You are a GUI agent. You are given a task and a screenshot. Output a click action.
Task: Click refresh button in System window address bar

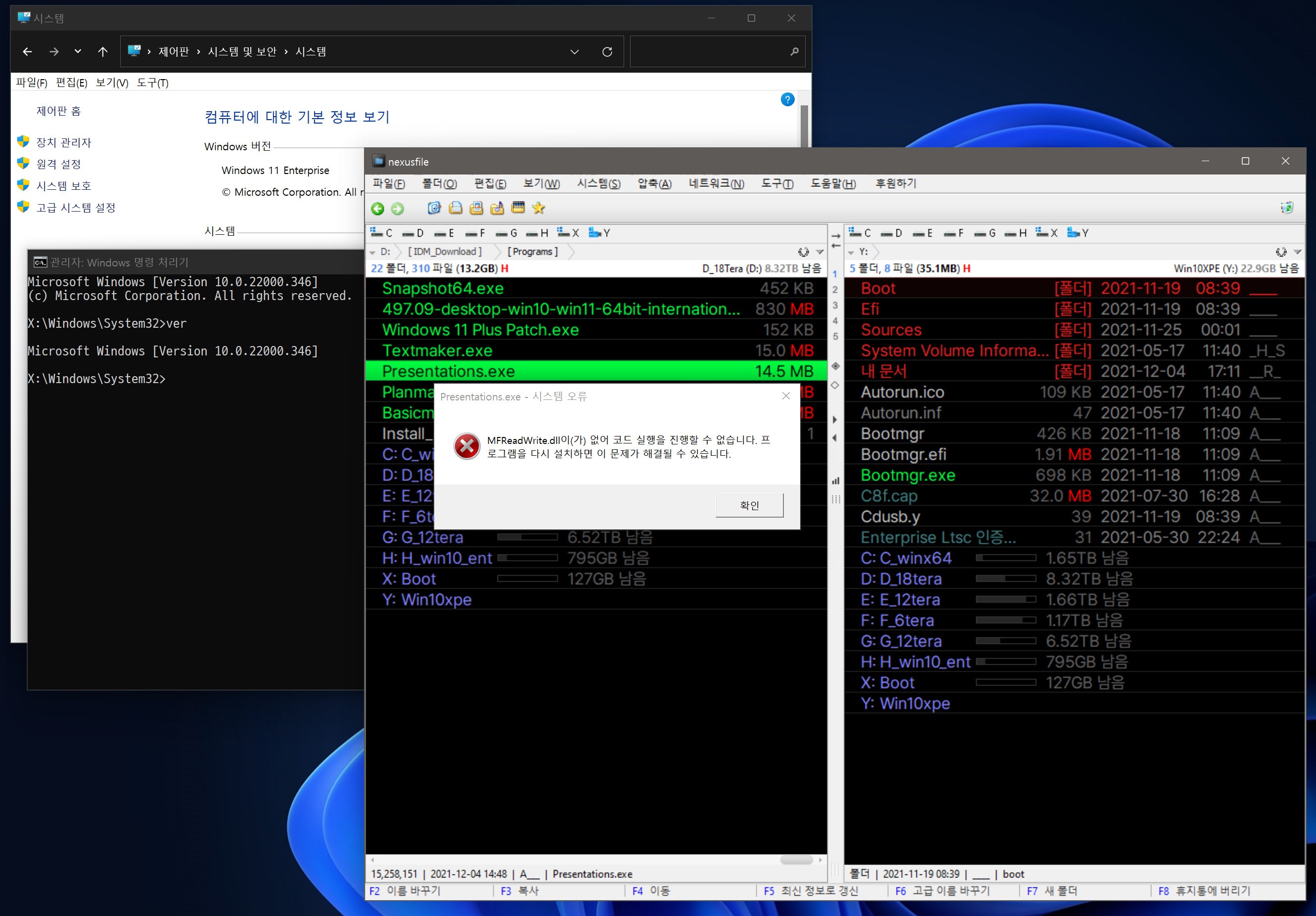tap(607, 51)
